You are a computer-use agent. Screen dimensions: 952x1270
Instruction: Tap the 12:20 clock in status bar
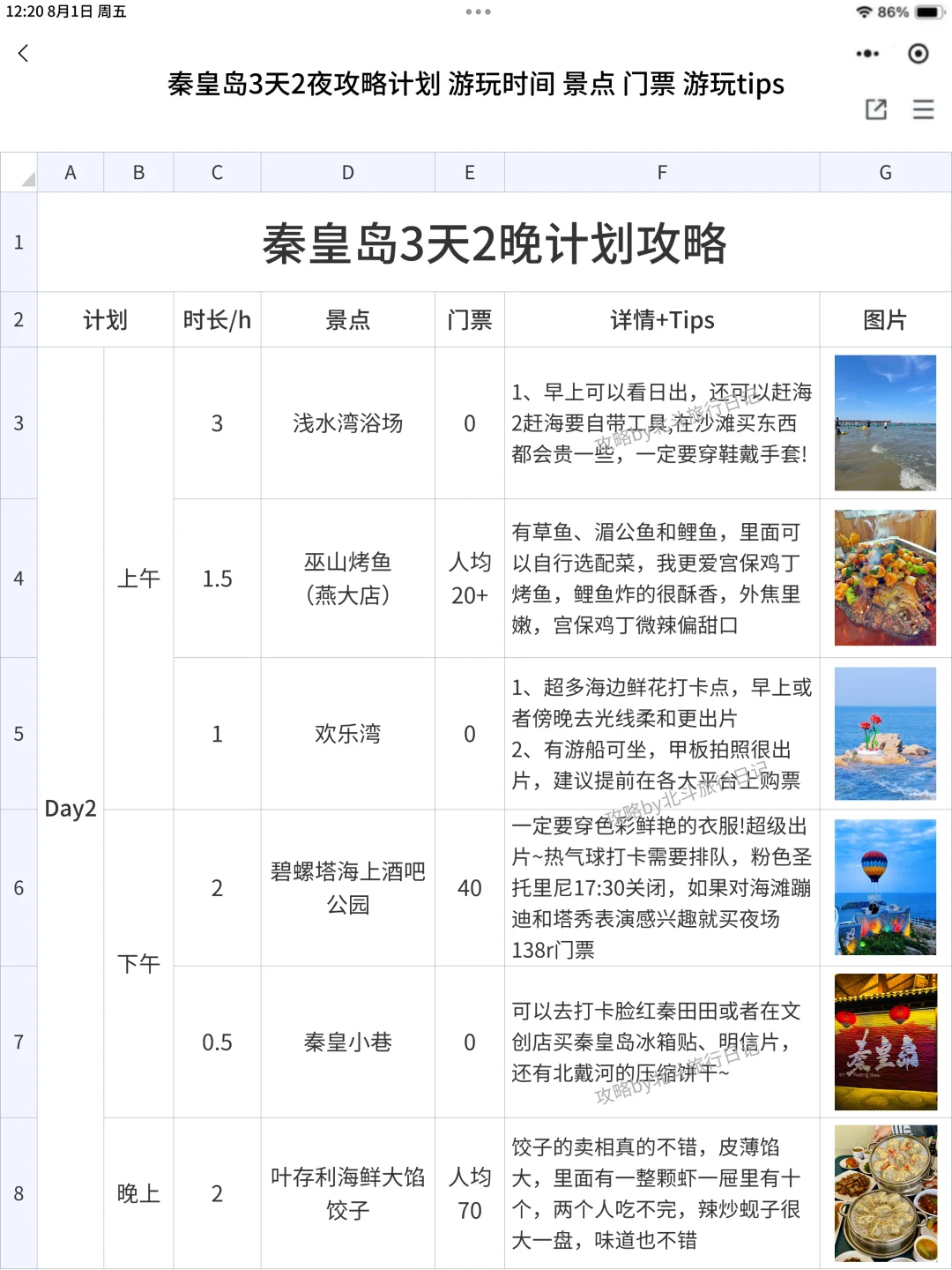point(25,12)
